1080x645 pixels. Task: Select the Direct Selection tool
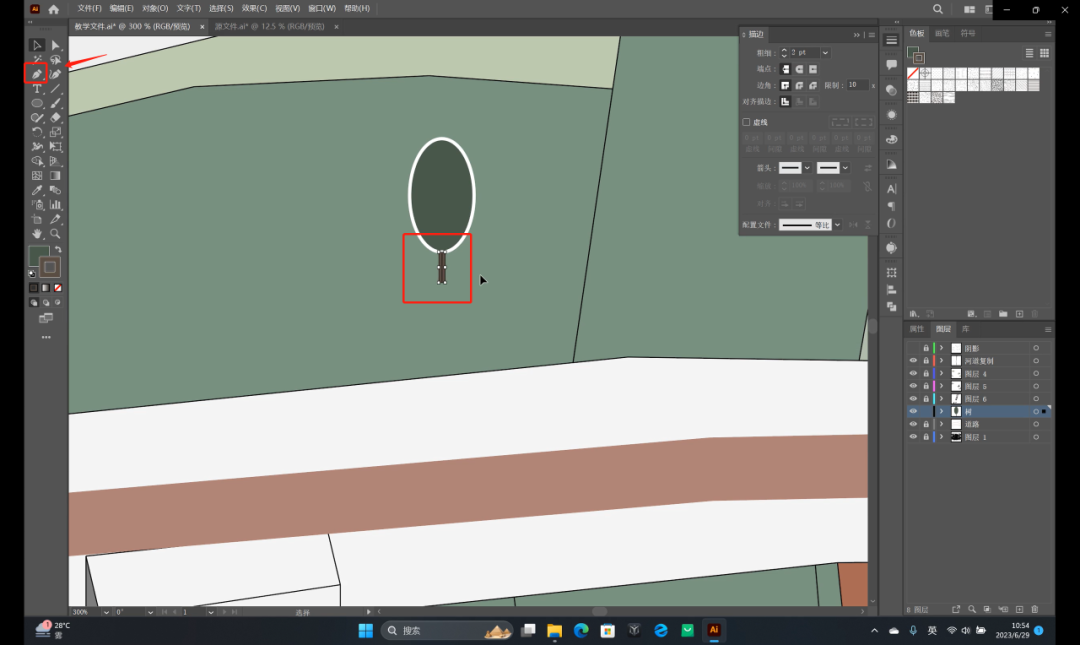pos(56,45)
